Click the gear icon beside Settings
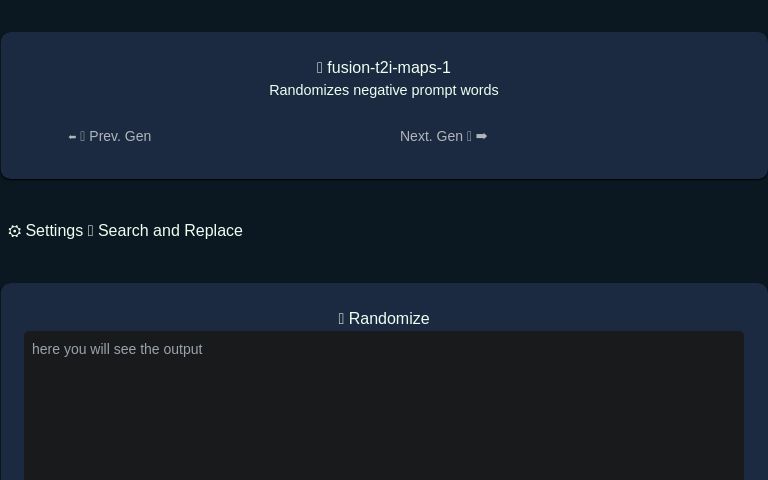768x480 pixels. coord(15,231)
